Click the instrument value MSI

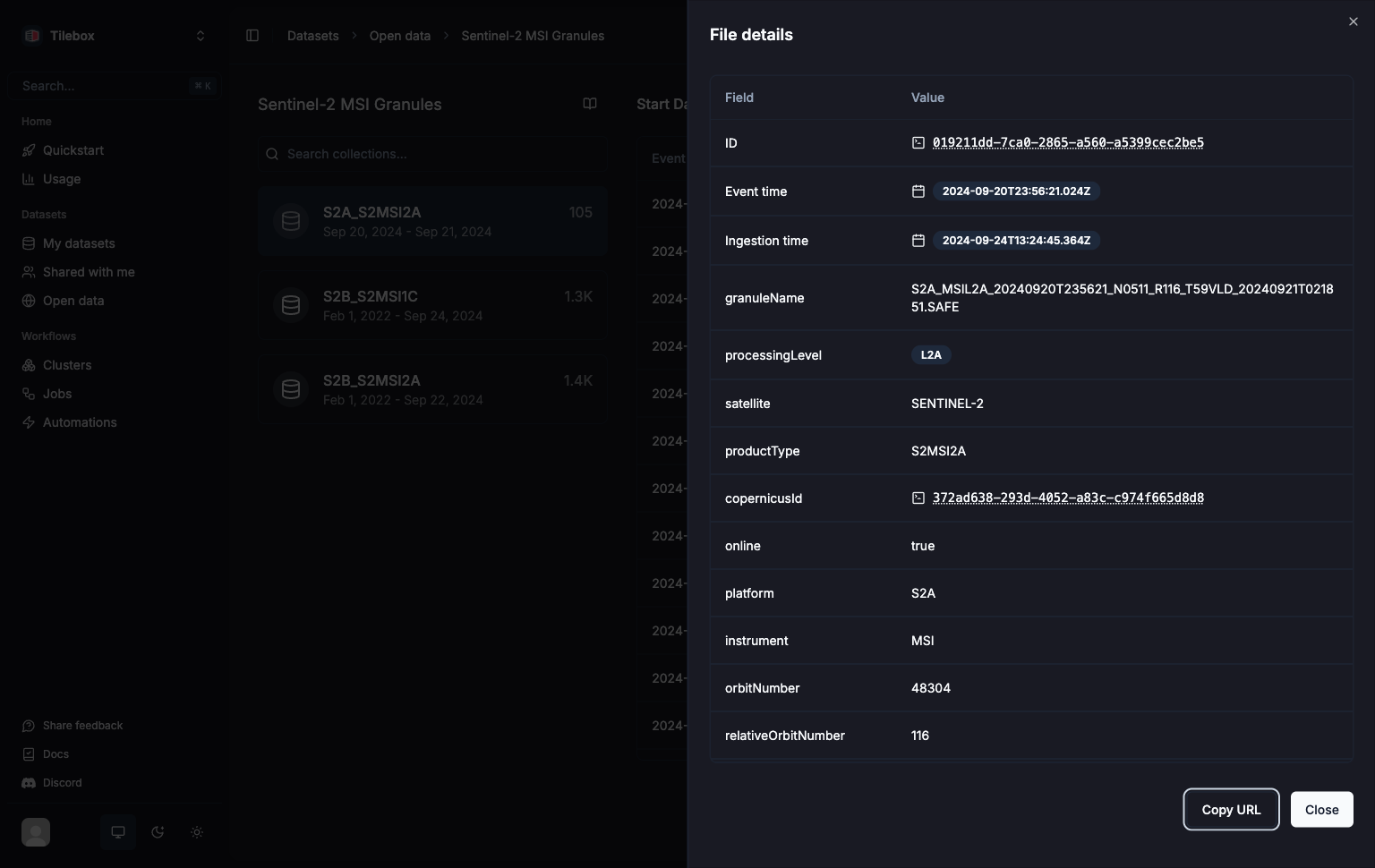coord(922,641)
